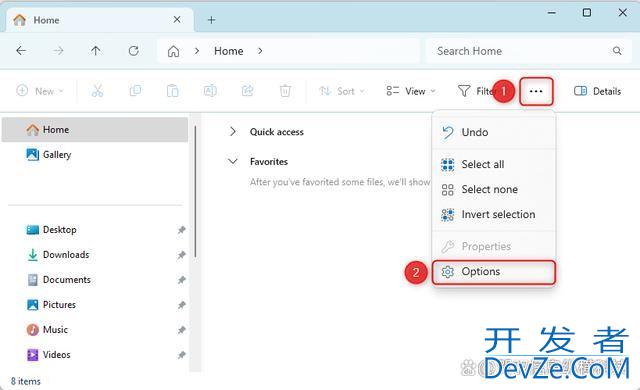Click the pin icon next to Downloads
Image resolution: width=640 pixels, height=390 pixels.
click(182, 255)
